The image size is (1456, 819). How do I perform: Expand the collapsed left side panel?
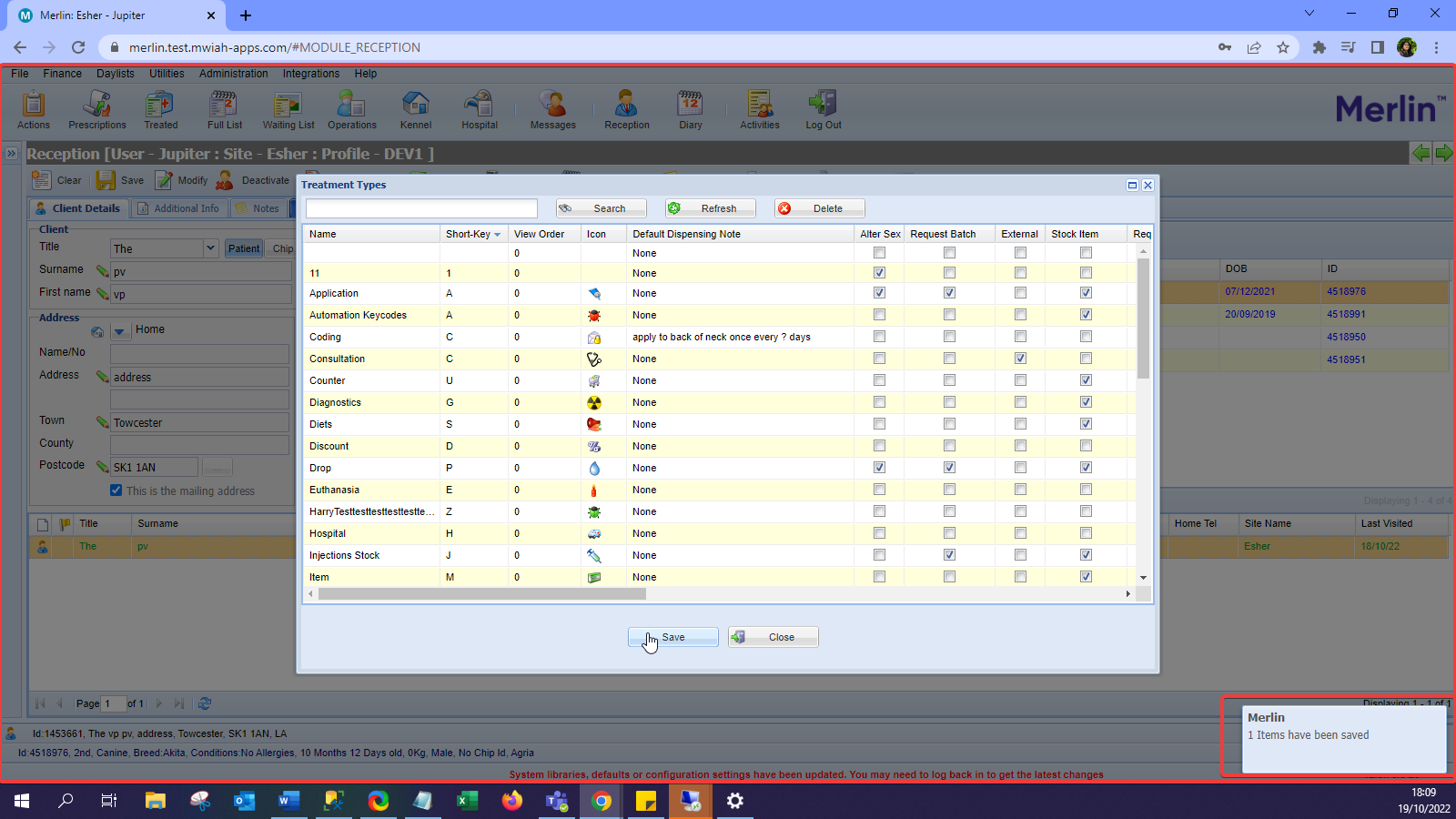point(11,153)
